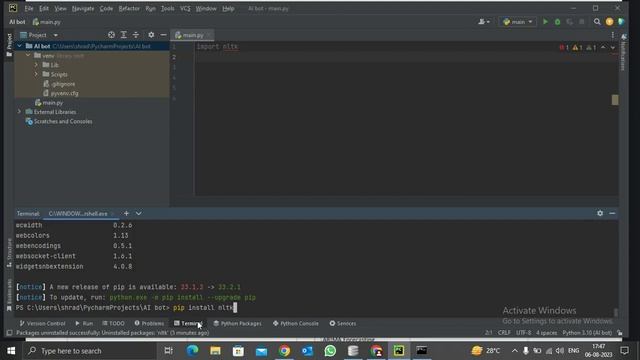Open the Run tool window tab
This screenshot has height=360, width=640.
(84, 323)
